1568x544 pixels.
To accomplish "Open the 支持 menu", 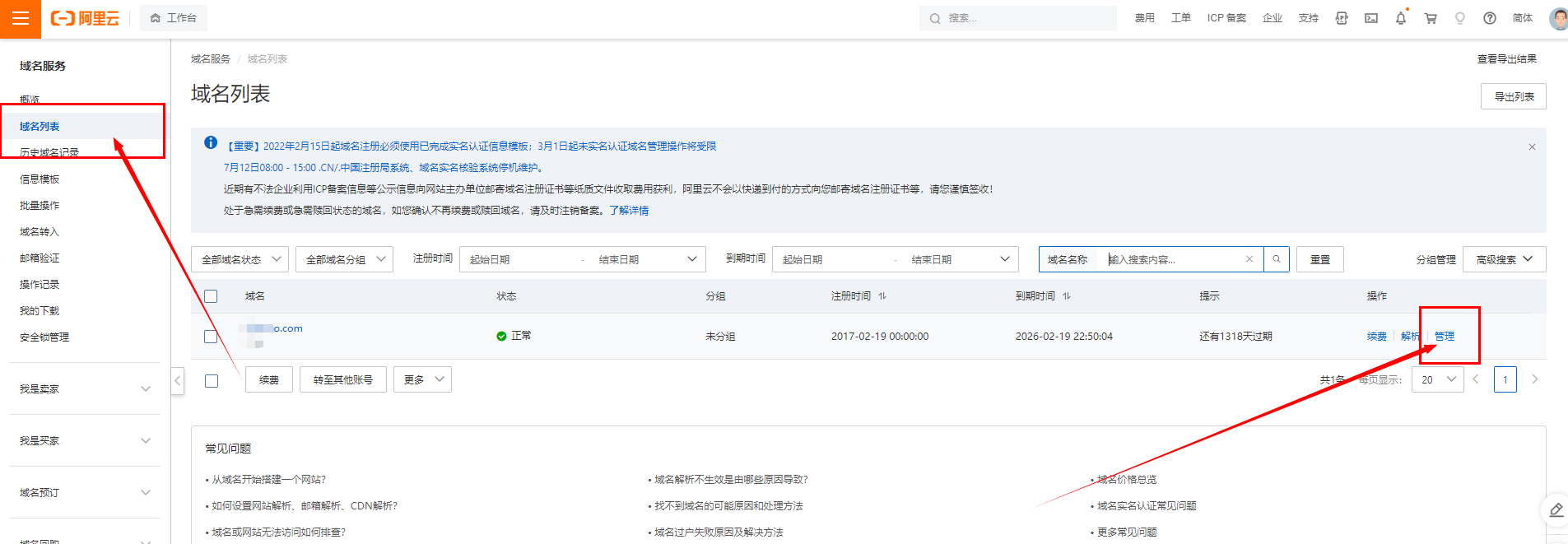I will click(x=1309, y=18).
